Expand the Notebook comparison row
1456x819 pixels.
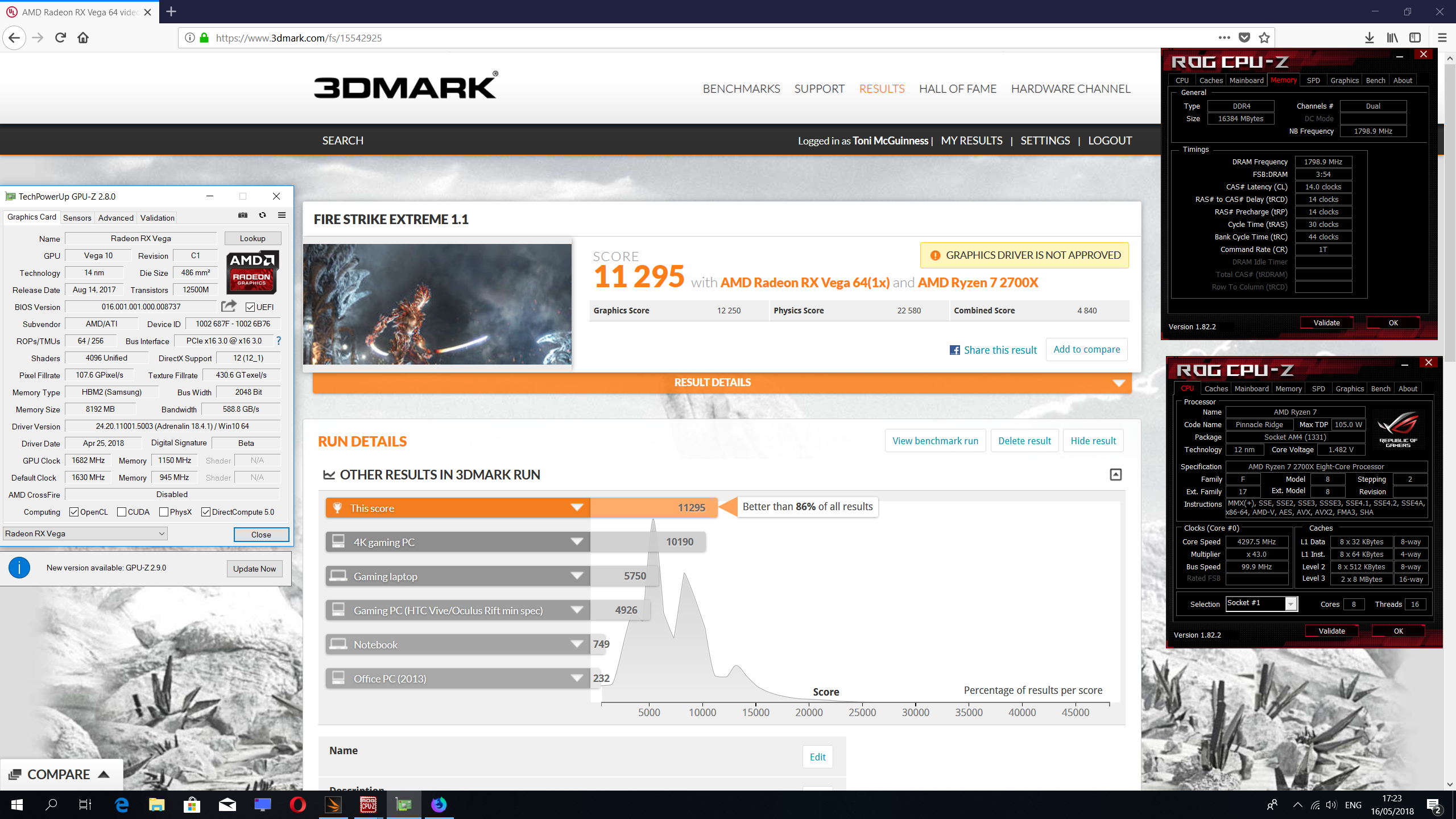click(x=458, y=644)
